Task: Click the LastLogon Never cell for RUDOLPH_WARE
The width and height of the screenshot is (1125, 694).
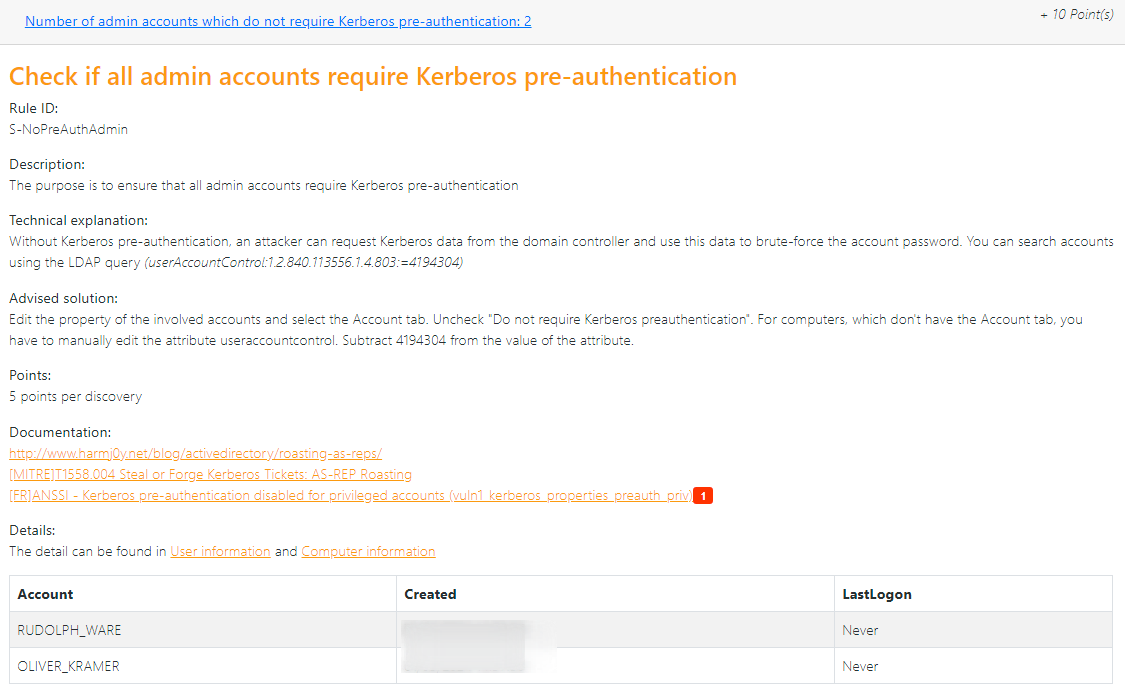Action: click(861, 630)
